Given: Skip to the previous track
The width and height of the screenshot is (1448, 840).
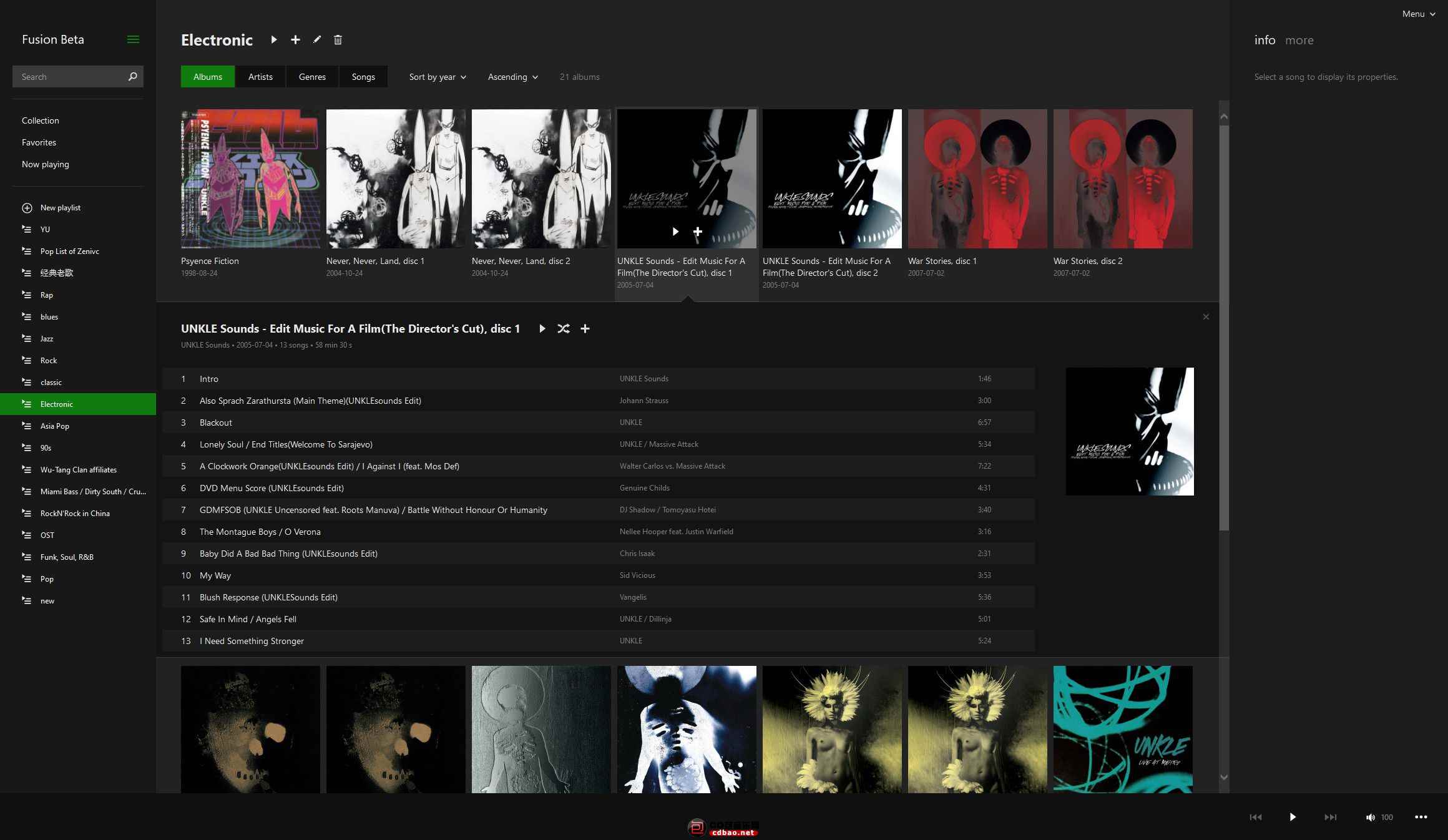Looking at the screenshot, I should coord(1256,817).
